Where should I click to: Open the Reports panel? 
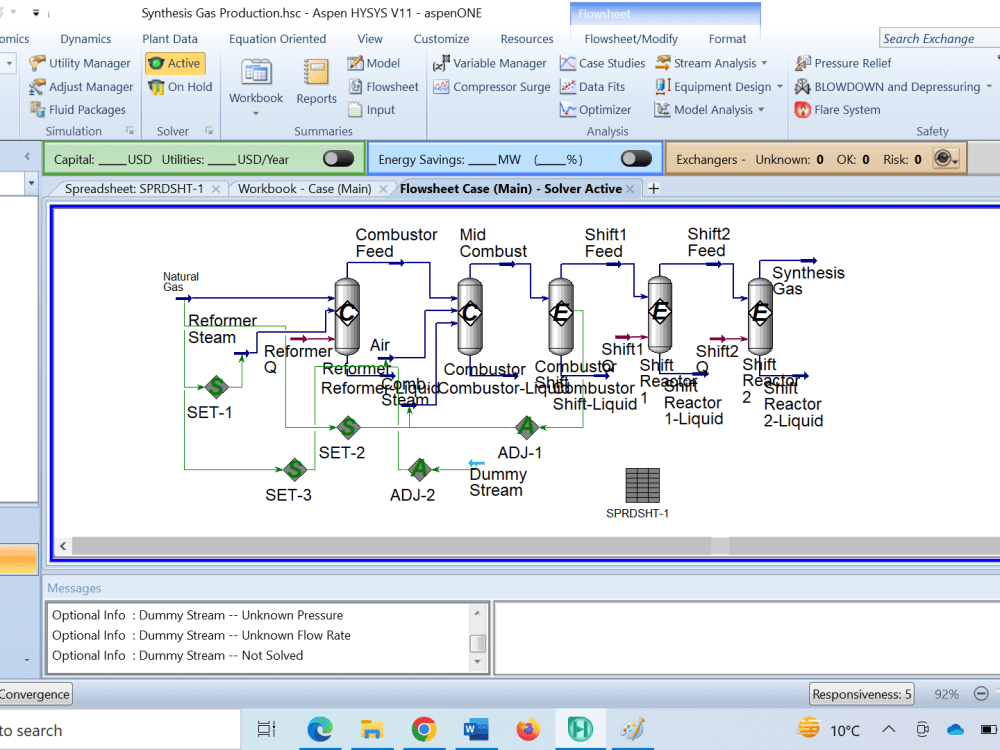tap(316, 82)
